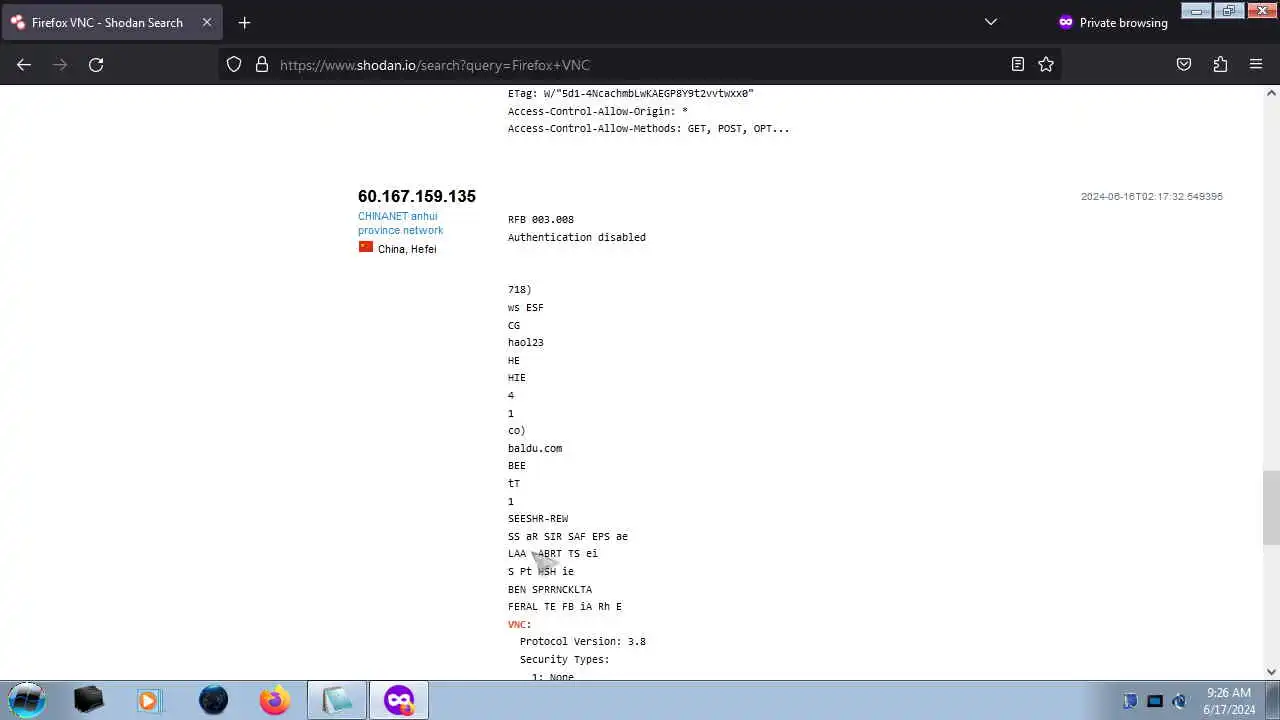Viewport: 1280px width, 720px height.
Task: Bookmark this page with the star
Action: tap(1046, 64)
